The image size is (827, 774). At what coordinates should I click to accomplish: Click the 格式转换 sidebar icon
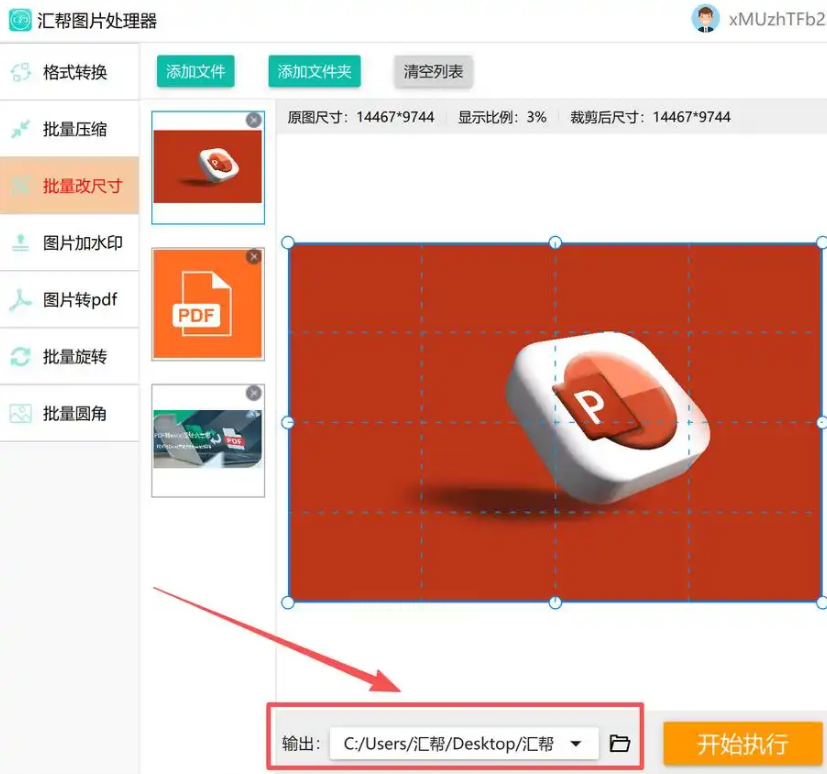(x=21, y=72)
